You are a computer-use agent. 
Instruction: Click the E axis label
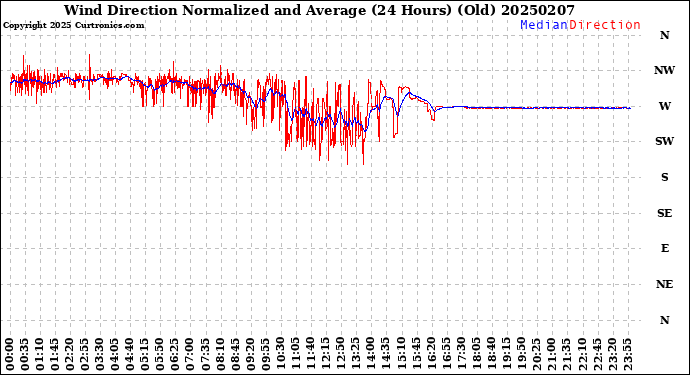click(x=664, y=249)
